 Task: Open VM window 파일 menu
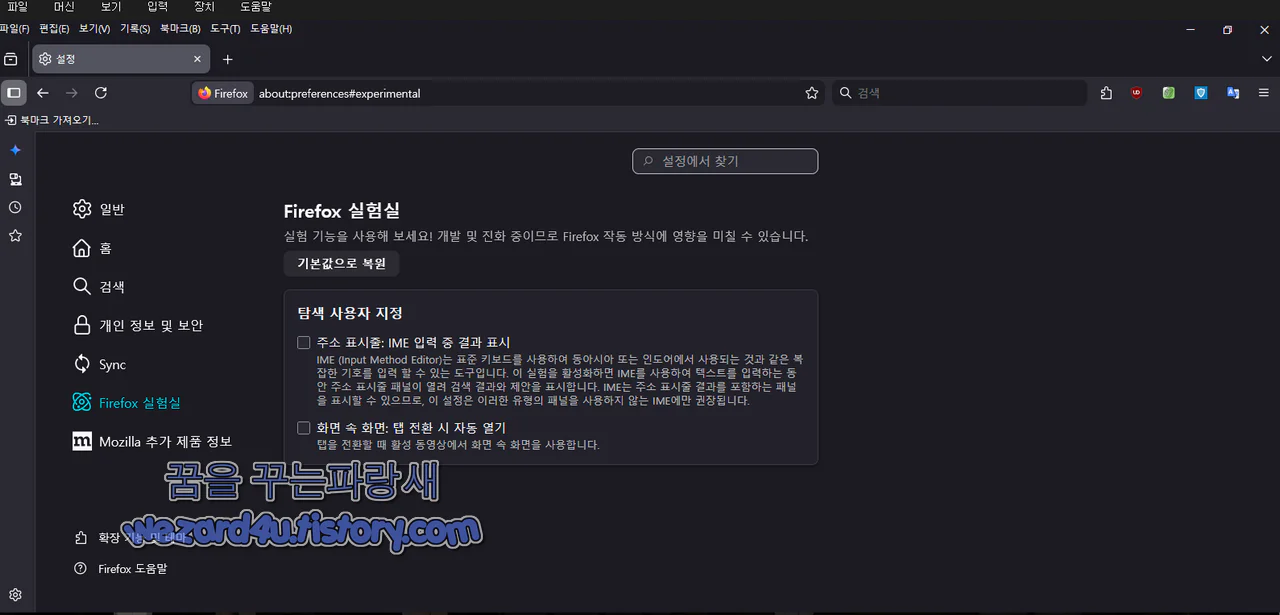(17, 6)
